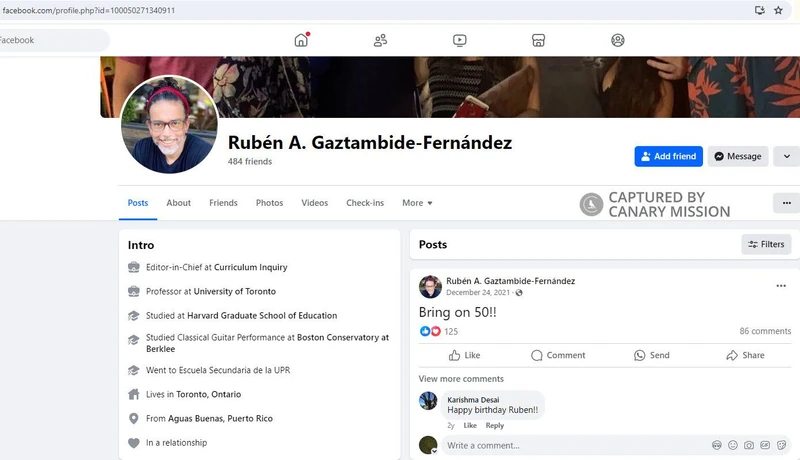Image resolution: width=800 pixels, height=460 pixels.
Task: Click the graduation cap beside Harvard entry
Action: [134, 315]
